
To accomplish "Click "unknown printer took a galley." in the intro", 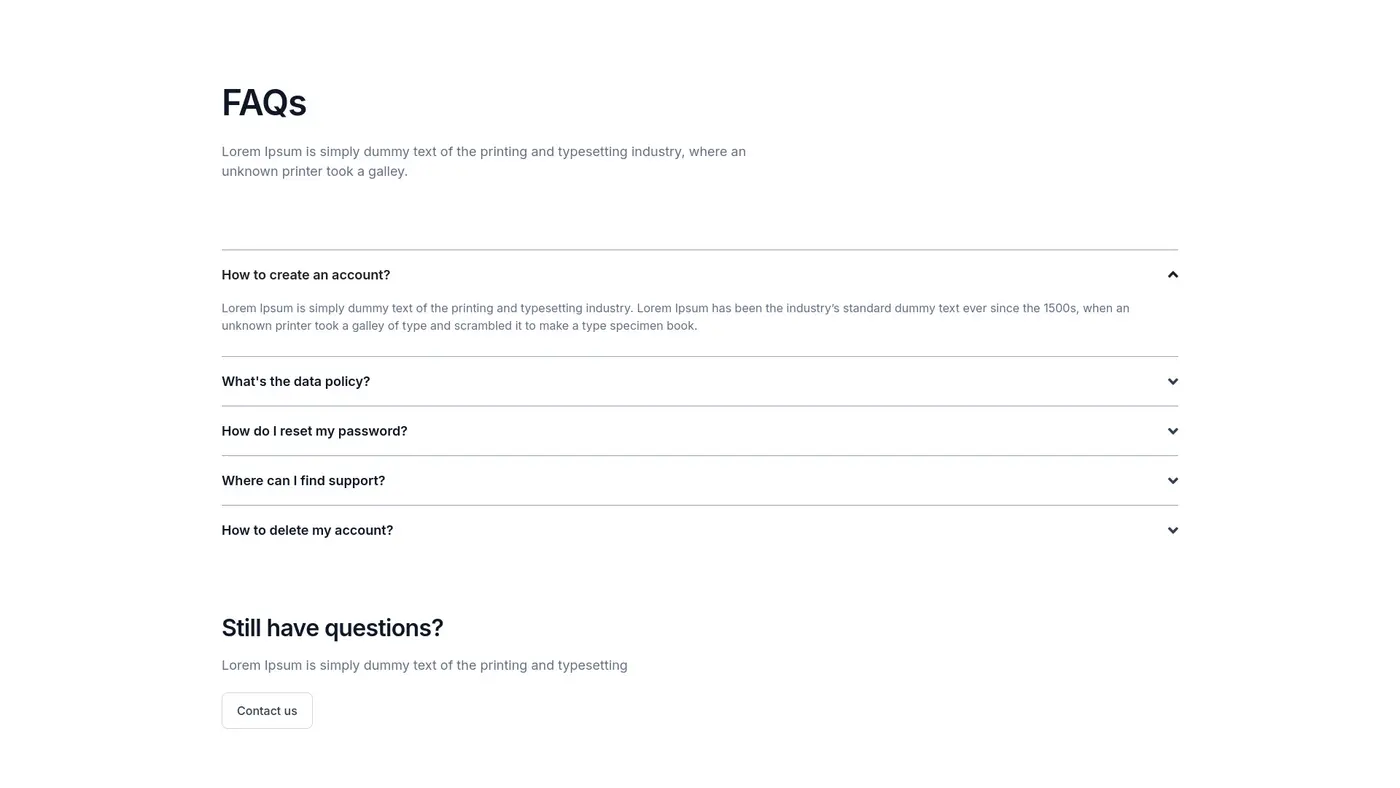I will pos(314,172).
